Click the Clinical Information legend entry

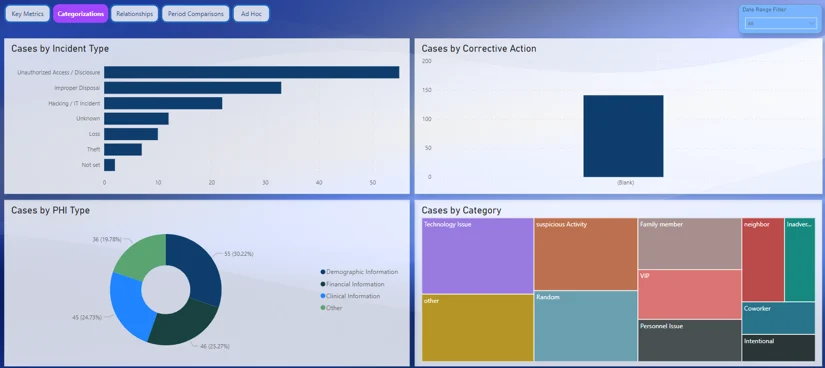[350, 296]
